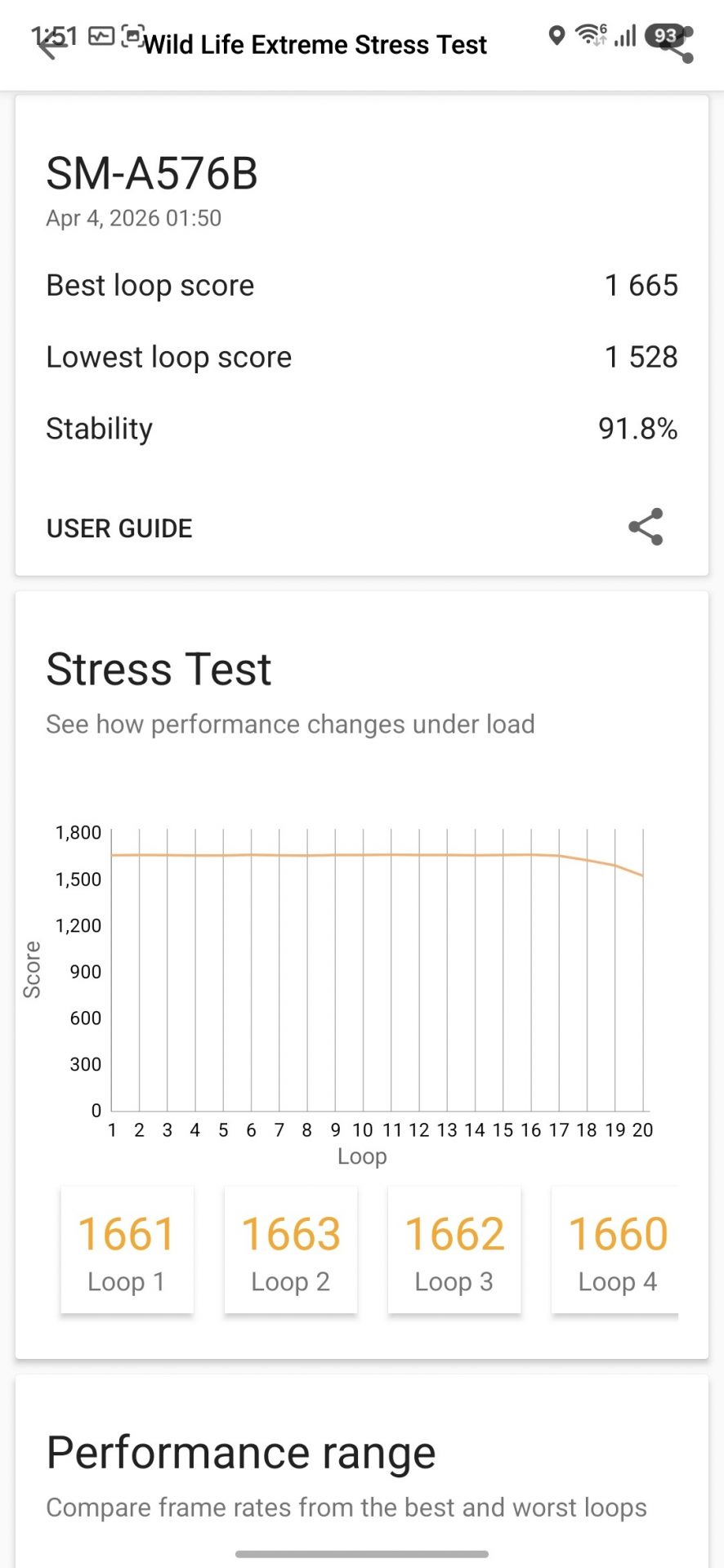
Task: Tap the cellular signal bars icon
Action: 625,36
